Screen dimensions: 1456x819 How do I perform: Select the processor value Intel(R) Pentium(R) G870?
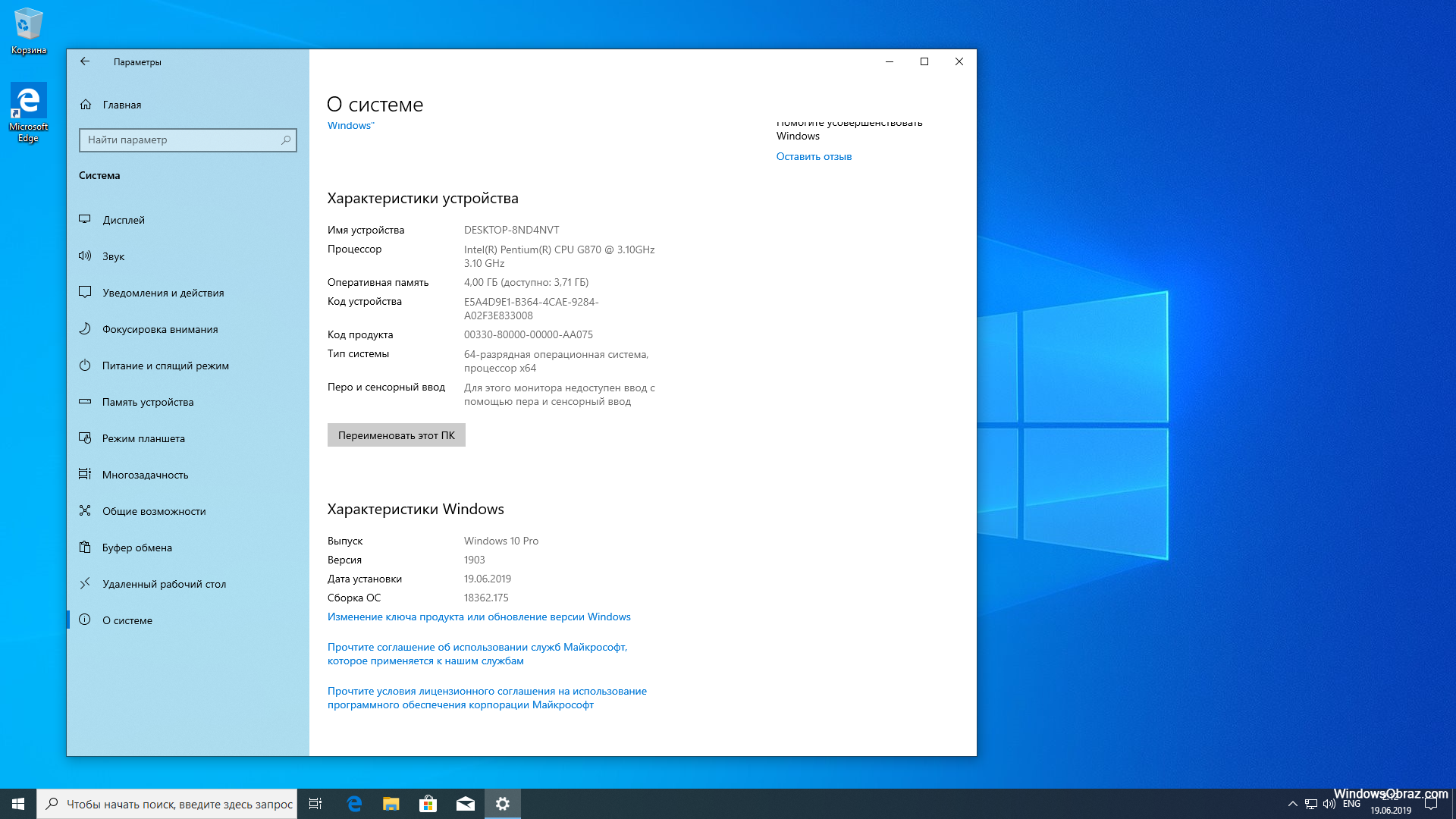(x=560, y=256)
